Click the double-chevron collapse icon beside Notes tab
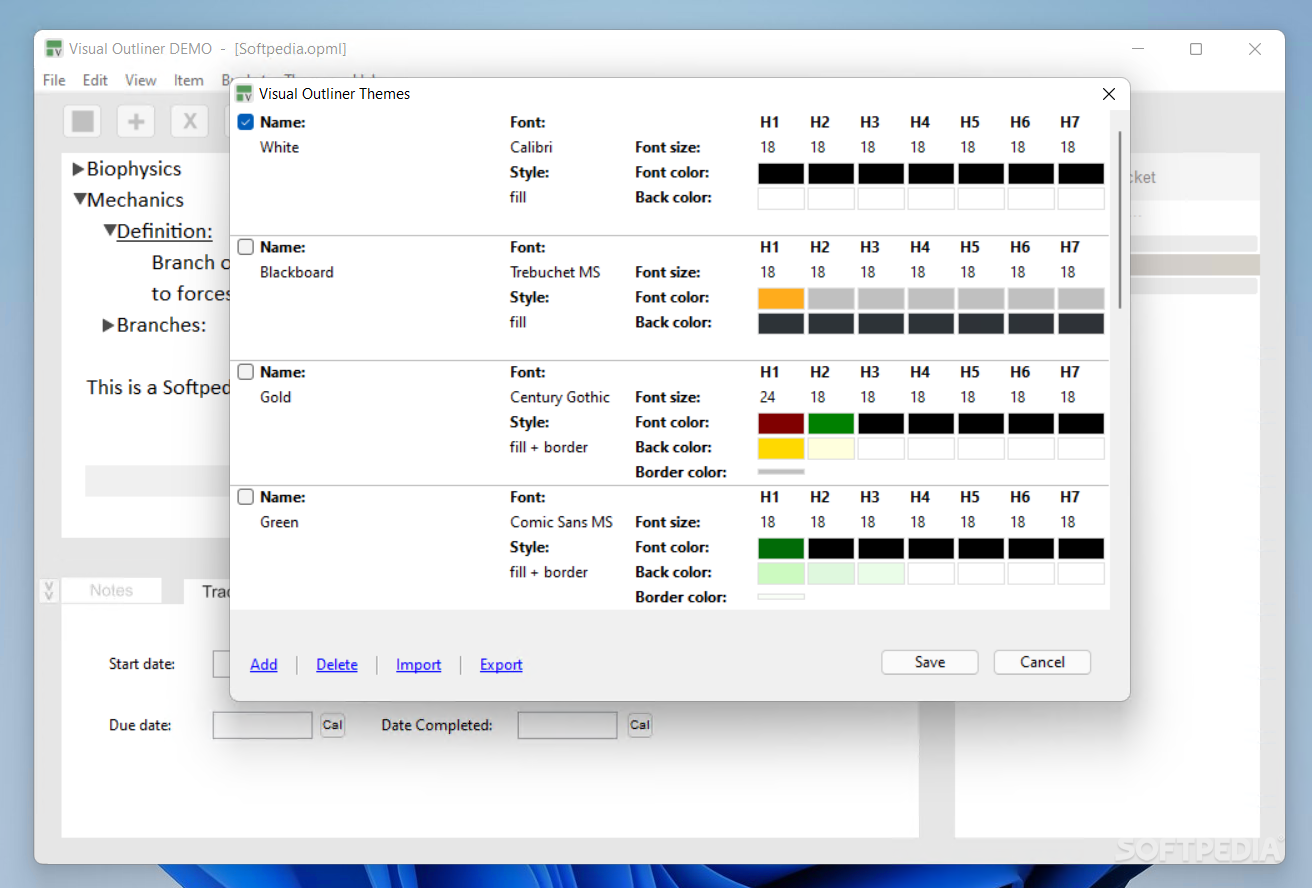Viewport: 1312px width, 888px height. pyautogui.click(x=49, y=590)
